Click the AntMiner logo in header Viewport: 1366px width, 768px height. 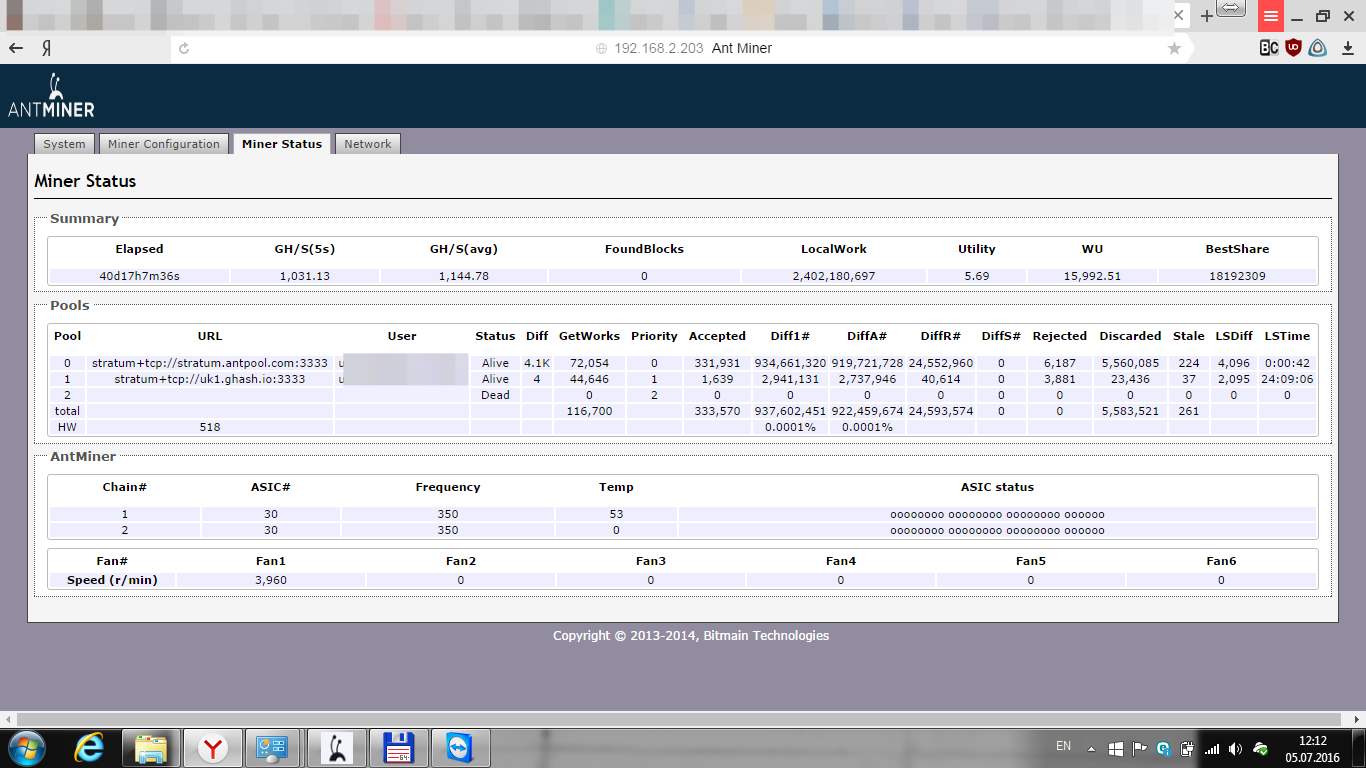[50, 97]
